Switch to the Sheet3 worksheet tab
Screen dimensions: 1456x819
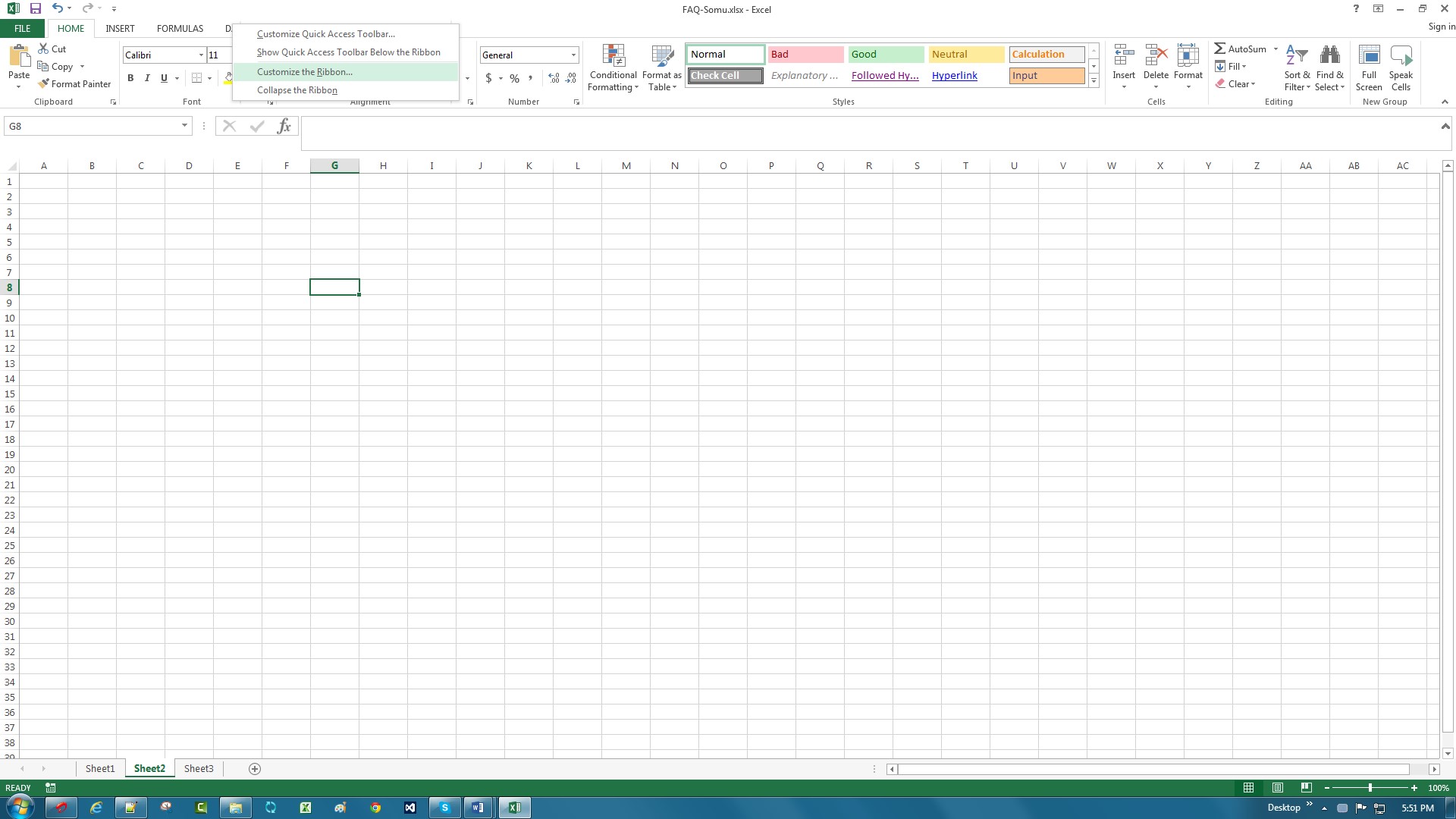point(198,768)
